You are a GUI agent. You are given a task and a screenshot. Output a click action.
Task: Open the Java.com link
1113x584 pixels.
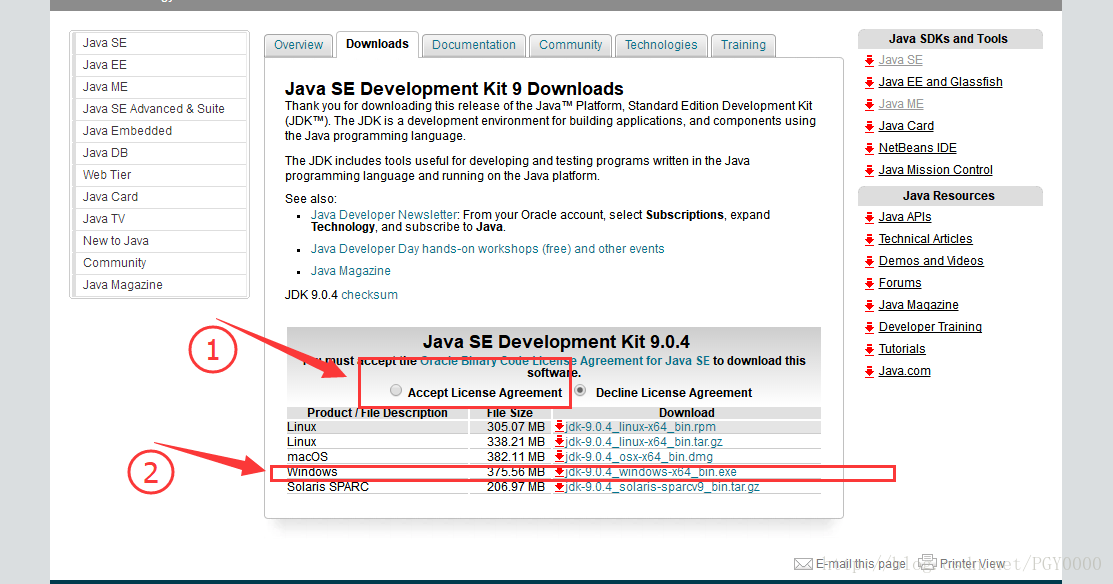click(904, 370)
